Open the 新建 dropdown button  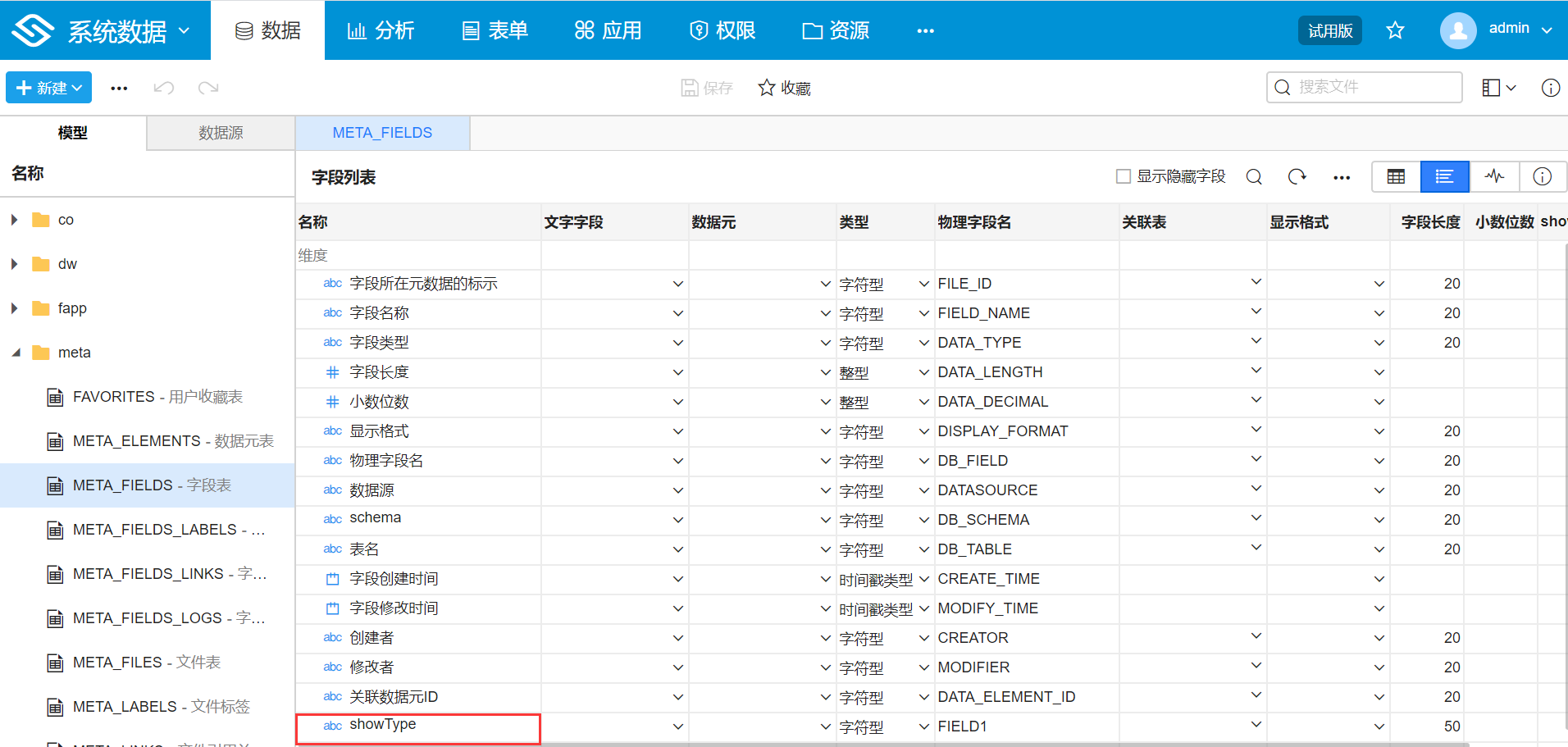pos(48,88)
